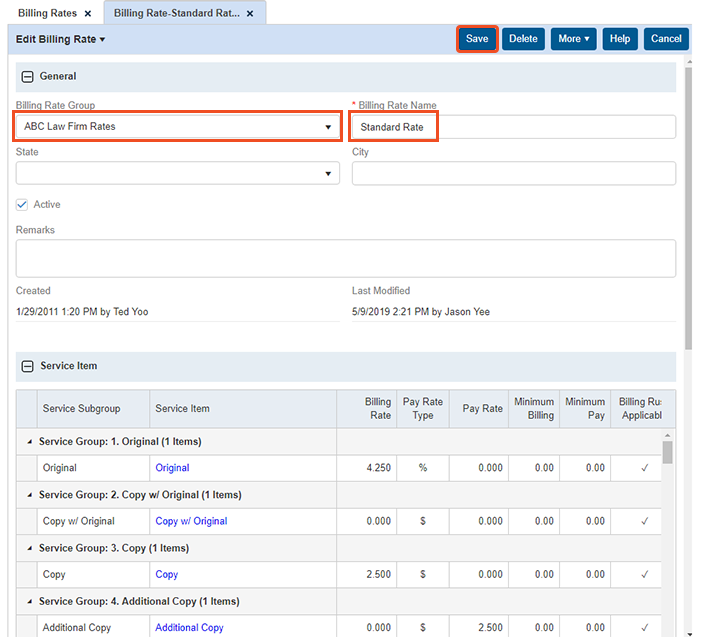701x637 pixels.
Task: Collapse Service Group 4. Additional Copy
Action: coord(29,602)
